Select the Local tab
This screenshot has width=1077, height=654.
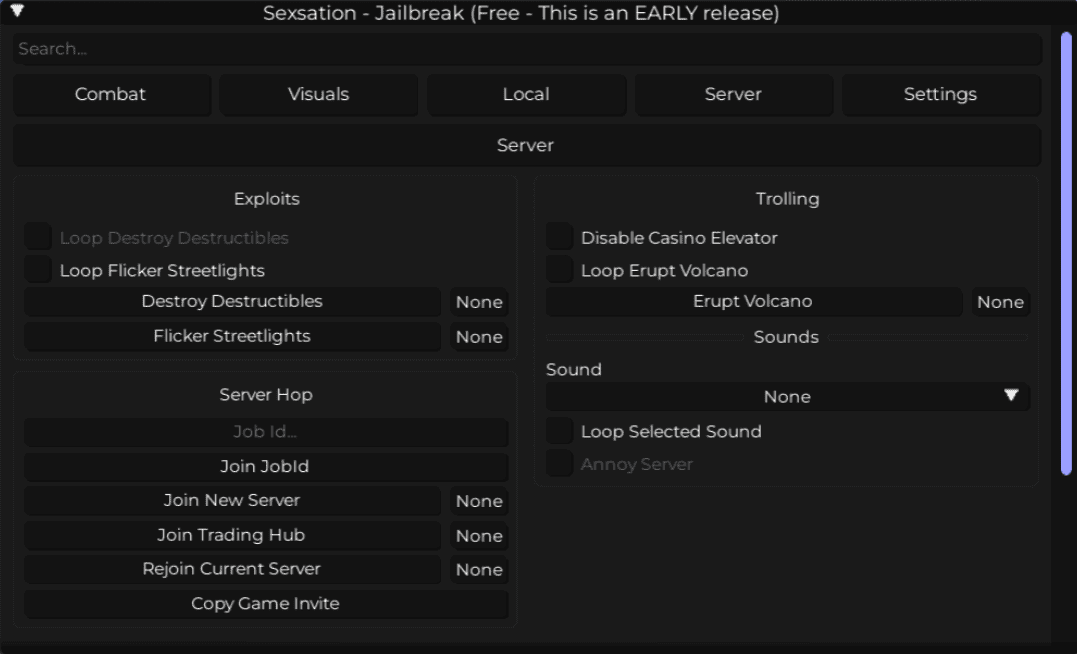coord(526,94)
